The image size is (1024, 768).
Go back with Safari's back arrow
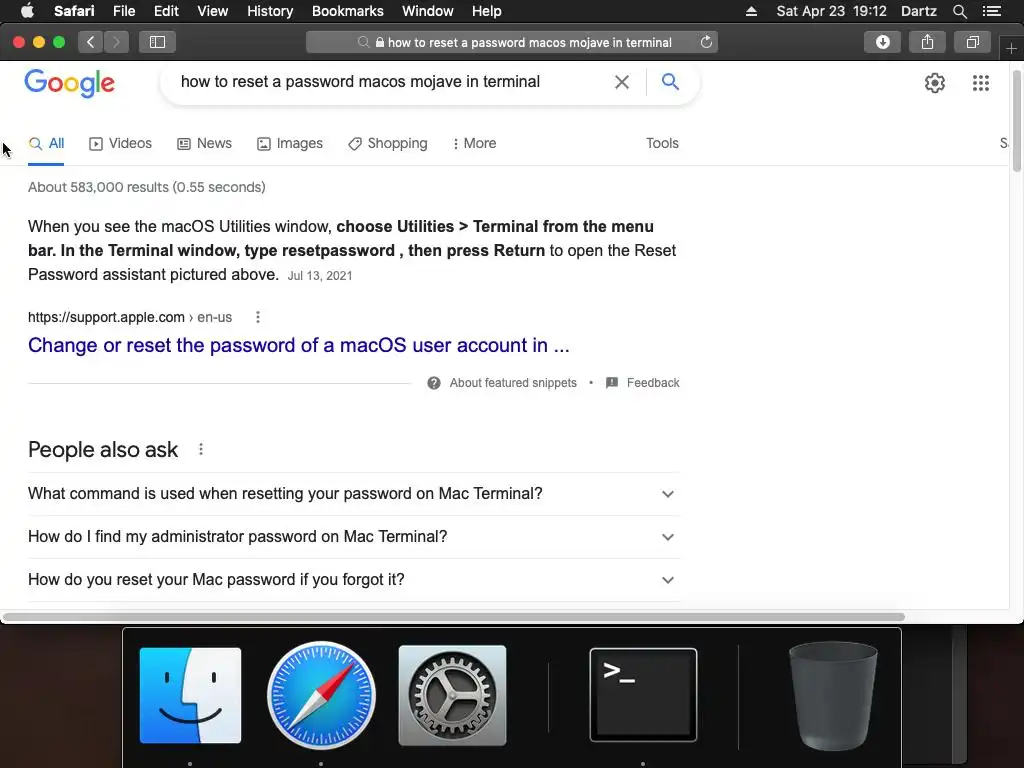tap(91, 42)
